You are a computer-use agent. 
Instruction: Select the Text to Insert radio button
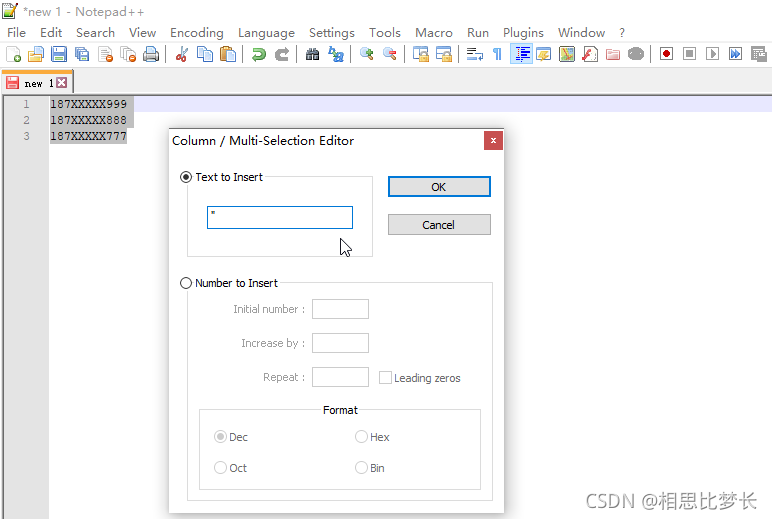click(x=186, y=177)
